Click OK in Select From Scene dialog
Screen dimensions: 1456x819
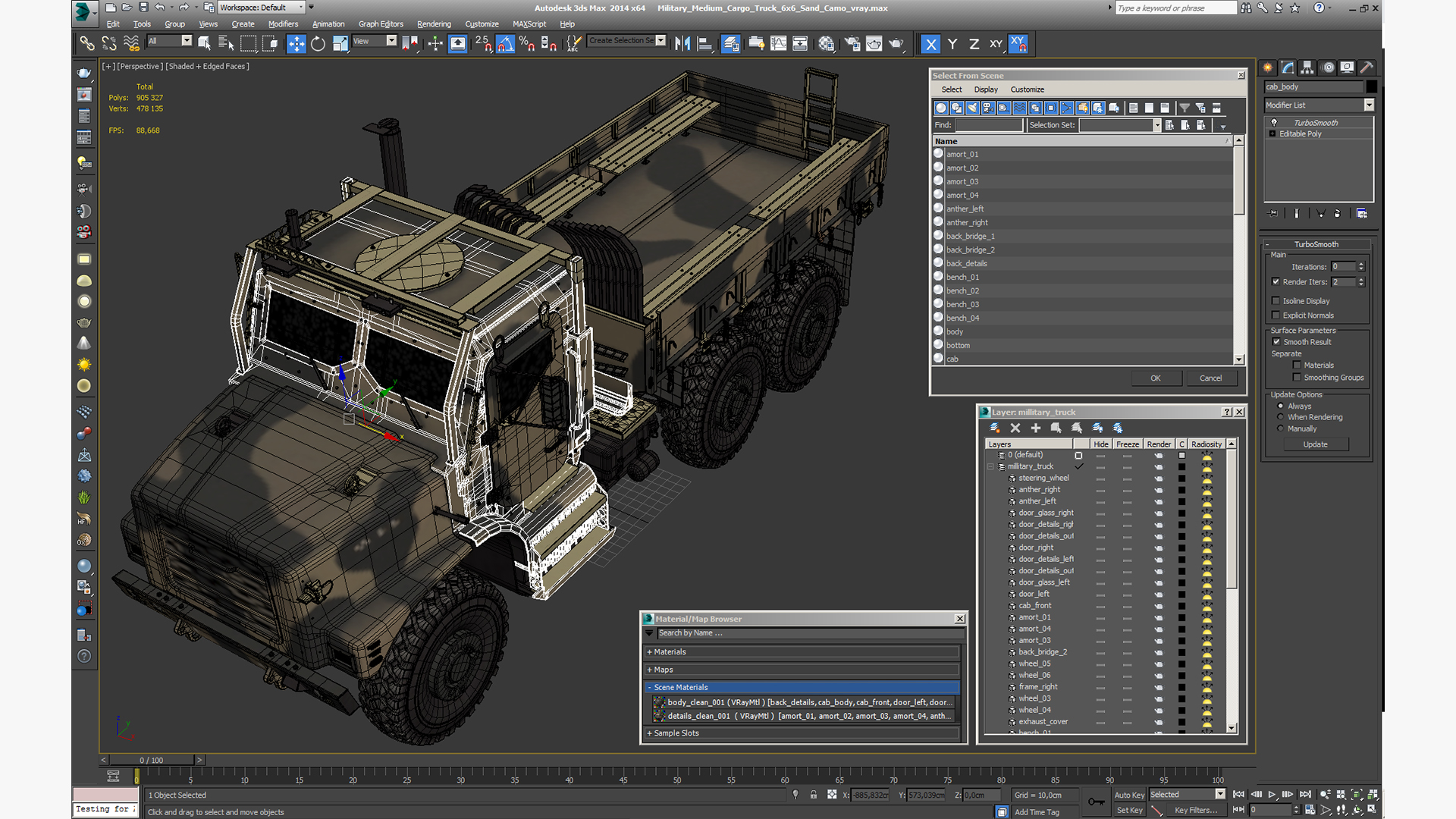[1155, 378]
